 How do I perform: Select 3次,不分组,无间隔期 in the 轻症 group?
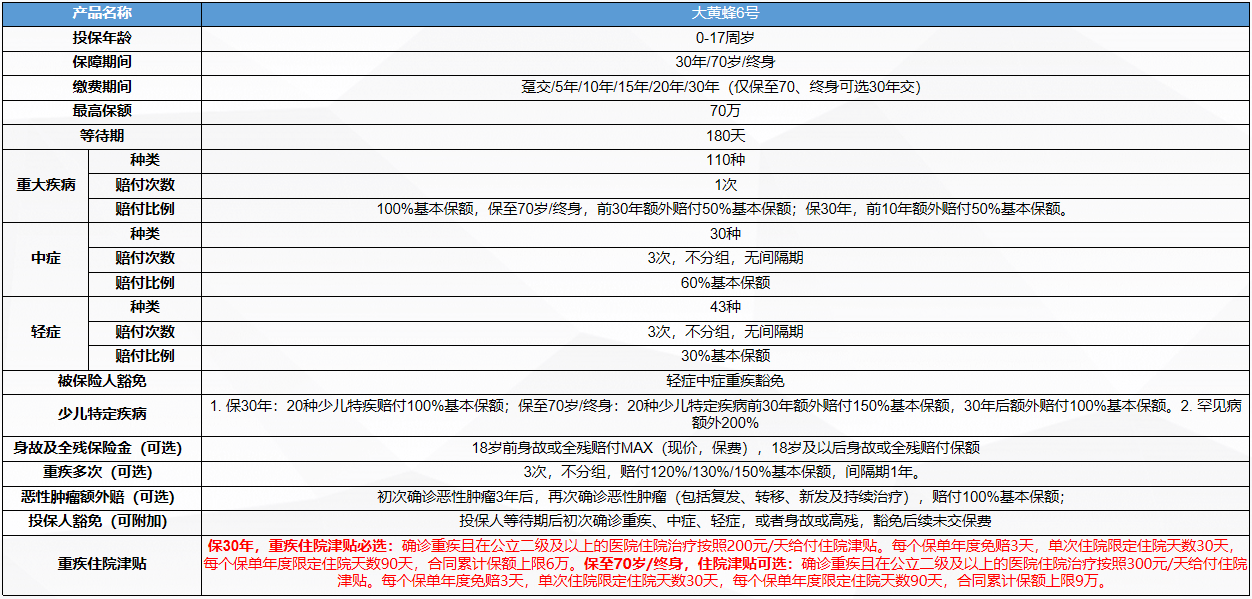point(725,332)
